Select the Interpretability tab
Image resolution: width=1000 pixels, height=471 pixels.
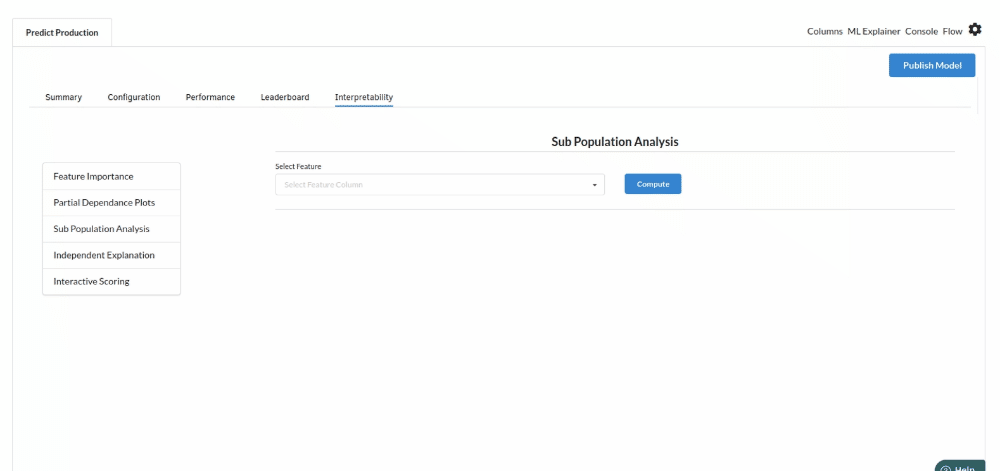tap(364, 97)
